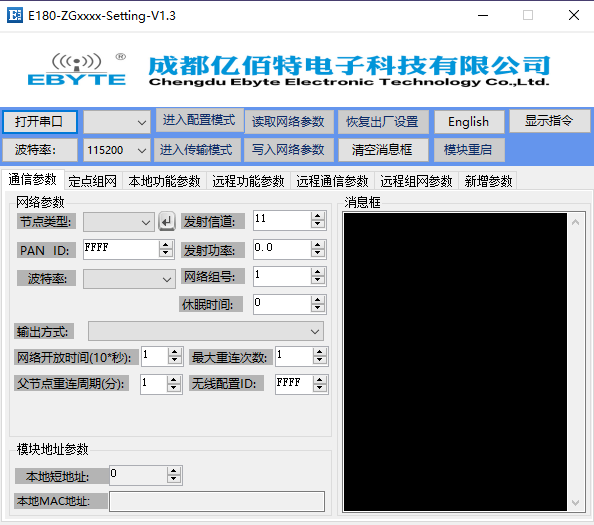The width and height of the screenshot is (594, 525).
Task: Select the 通信参数 tab
Action: [33, 180]
